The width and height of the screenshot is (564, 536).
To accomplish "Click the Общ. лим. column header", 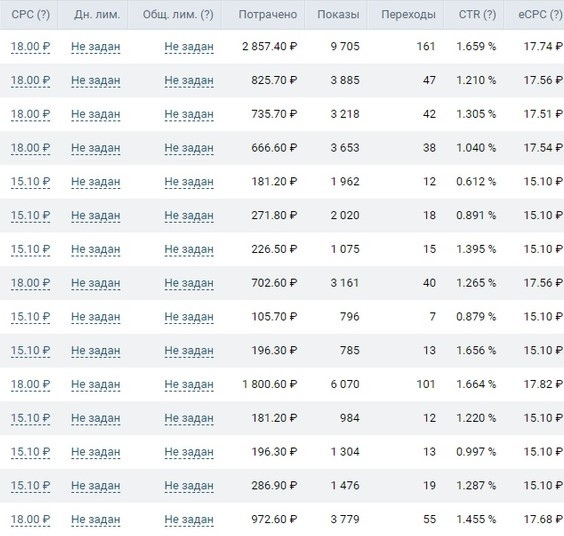I will (178, 14).
